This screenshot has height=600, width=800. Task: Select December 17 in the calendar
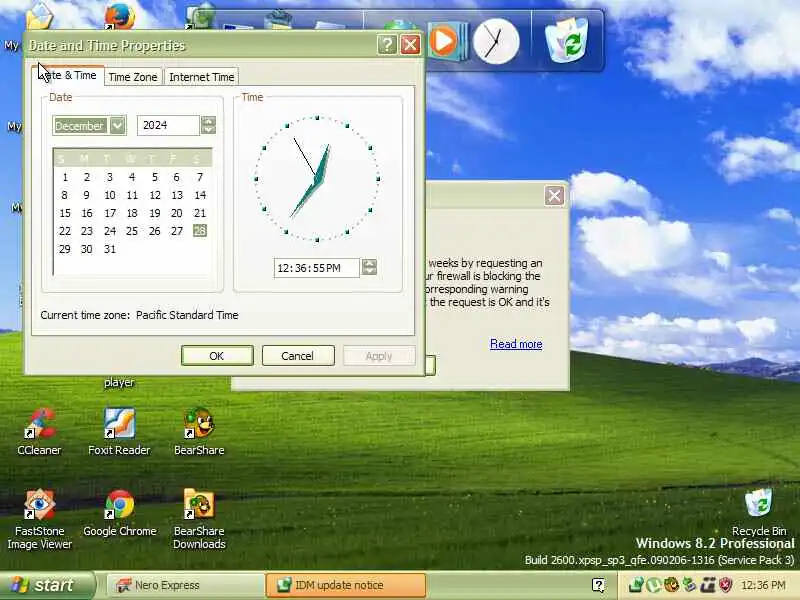point(110,213)
